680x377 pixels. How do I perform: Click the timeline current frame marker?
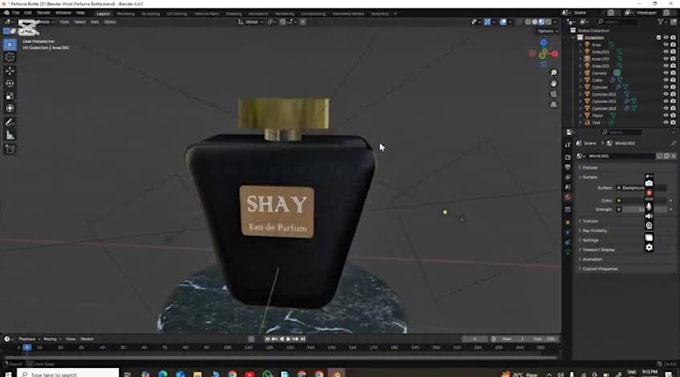coord(27,347)
